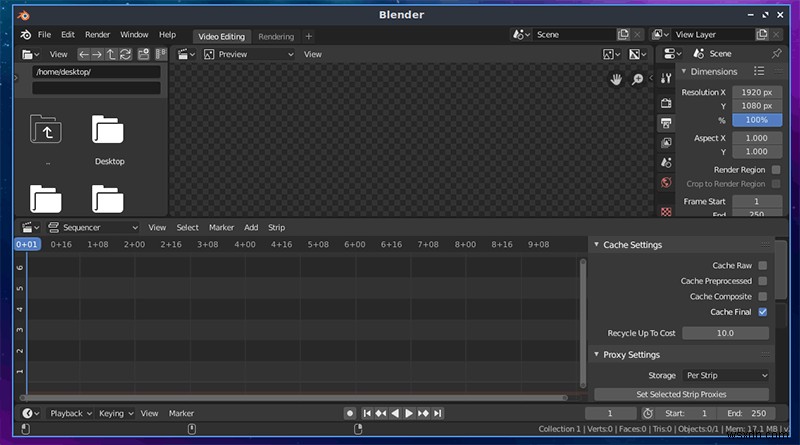Switch to the Rendering workspace tab
800x445 pixels.
(x=276, y=37)
